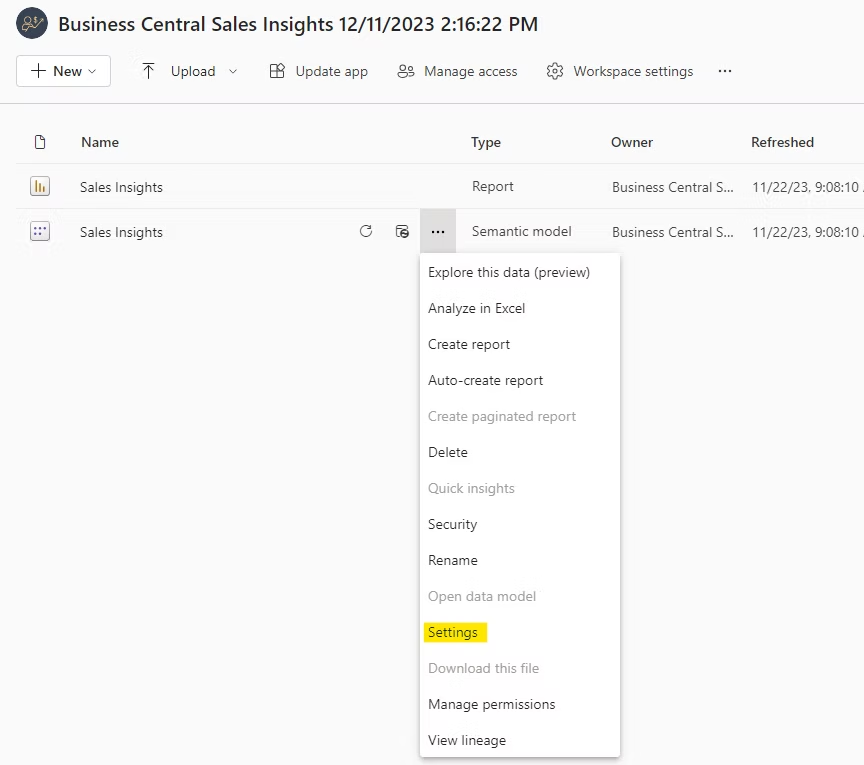Click the semantic model grid icon

click(40, 232)
